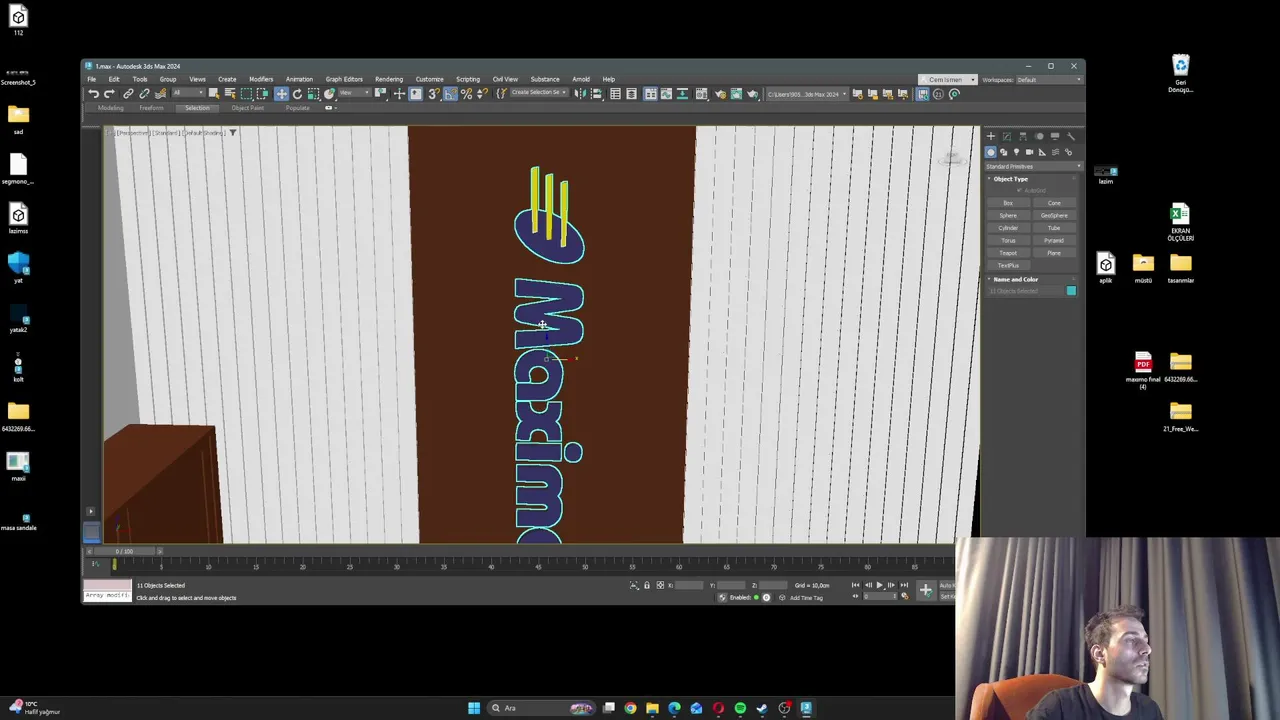
Task: Open the Workspaces Default dropdown
Action: pyautogui.click(x=1050, y=80)
